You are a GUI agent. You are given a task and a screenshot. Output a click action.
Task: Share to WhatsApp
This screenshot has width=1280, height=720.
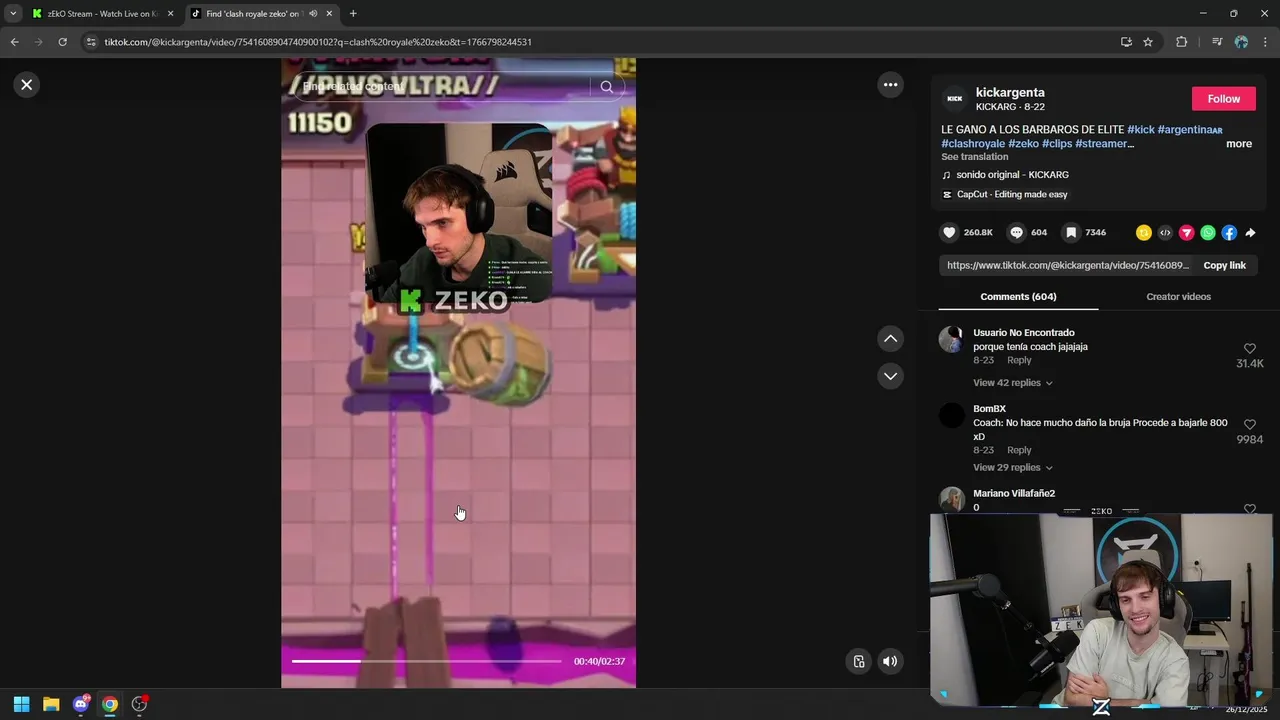[1208, 233]
